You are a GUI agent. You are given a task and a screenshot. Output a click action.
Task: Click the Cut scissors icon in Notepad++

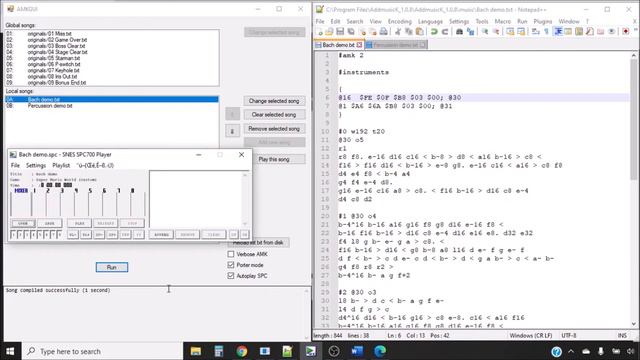[x=398, y=32]
